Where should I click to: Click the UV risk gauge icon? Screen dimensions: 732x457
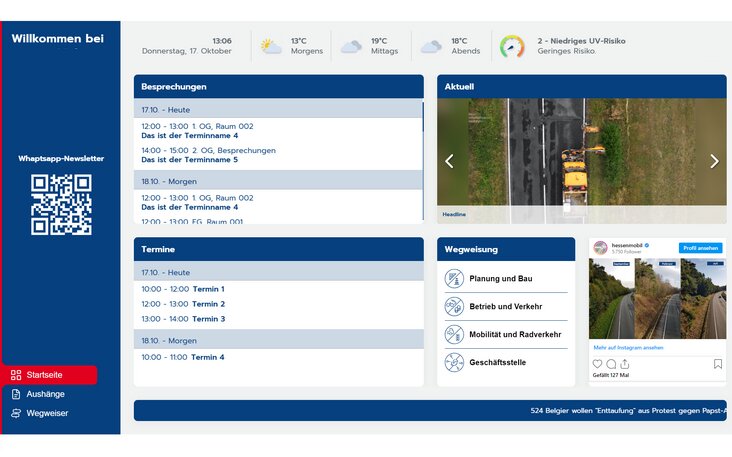[x=512, y=46]
